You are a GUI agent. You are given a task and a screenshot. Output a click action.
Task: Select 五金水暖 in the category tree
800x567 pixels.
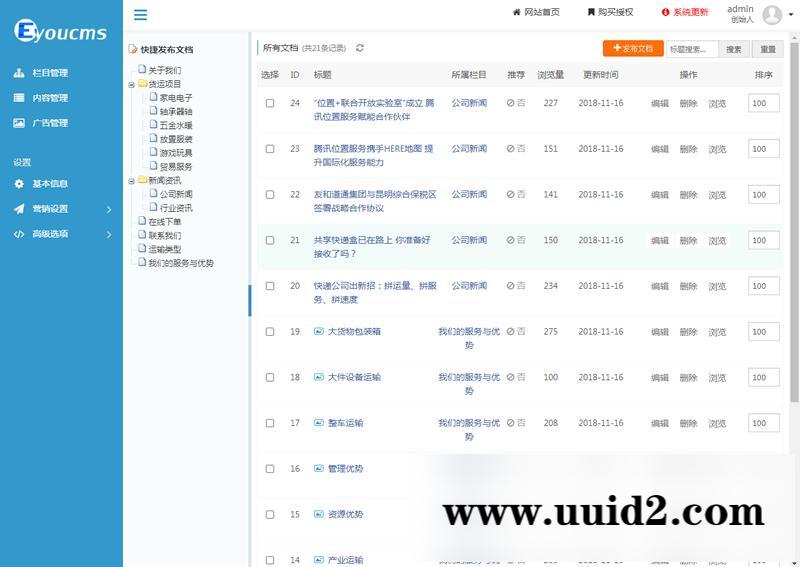(x=176, y=125)
